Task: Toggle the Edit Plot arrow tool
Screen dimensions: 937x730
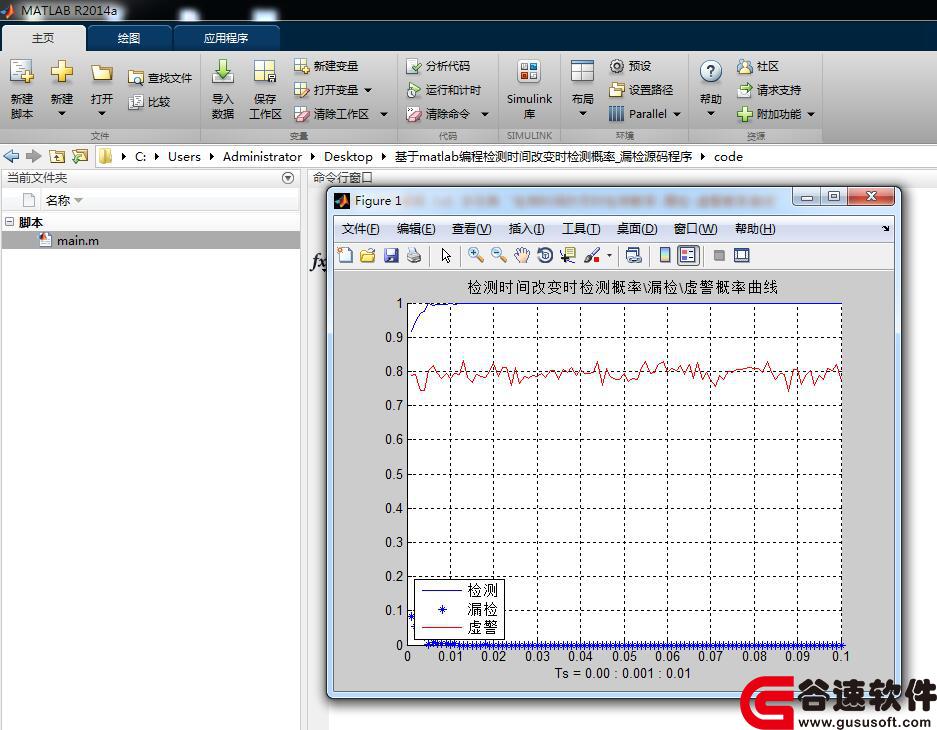Action: 446,256
